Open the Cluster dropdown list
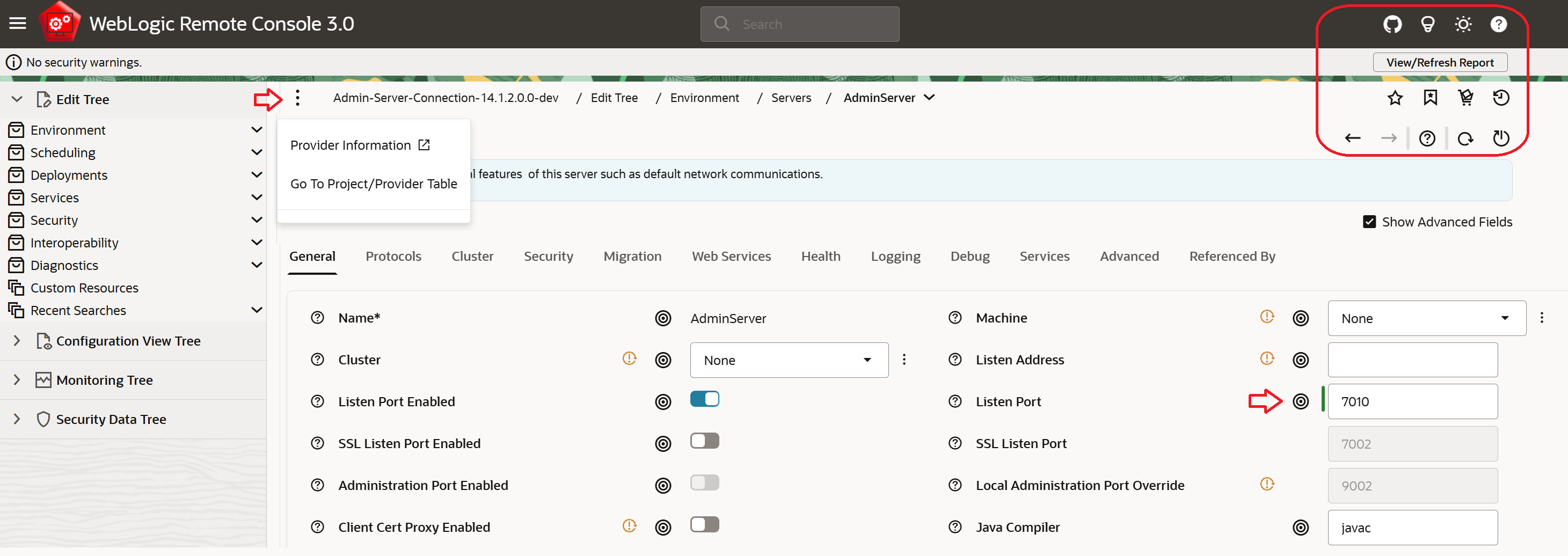The height and width of the screenshot is (556, 1568). point(789,360)
